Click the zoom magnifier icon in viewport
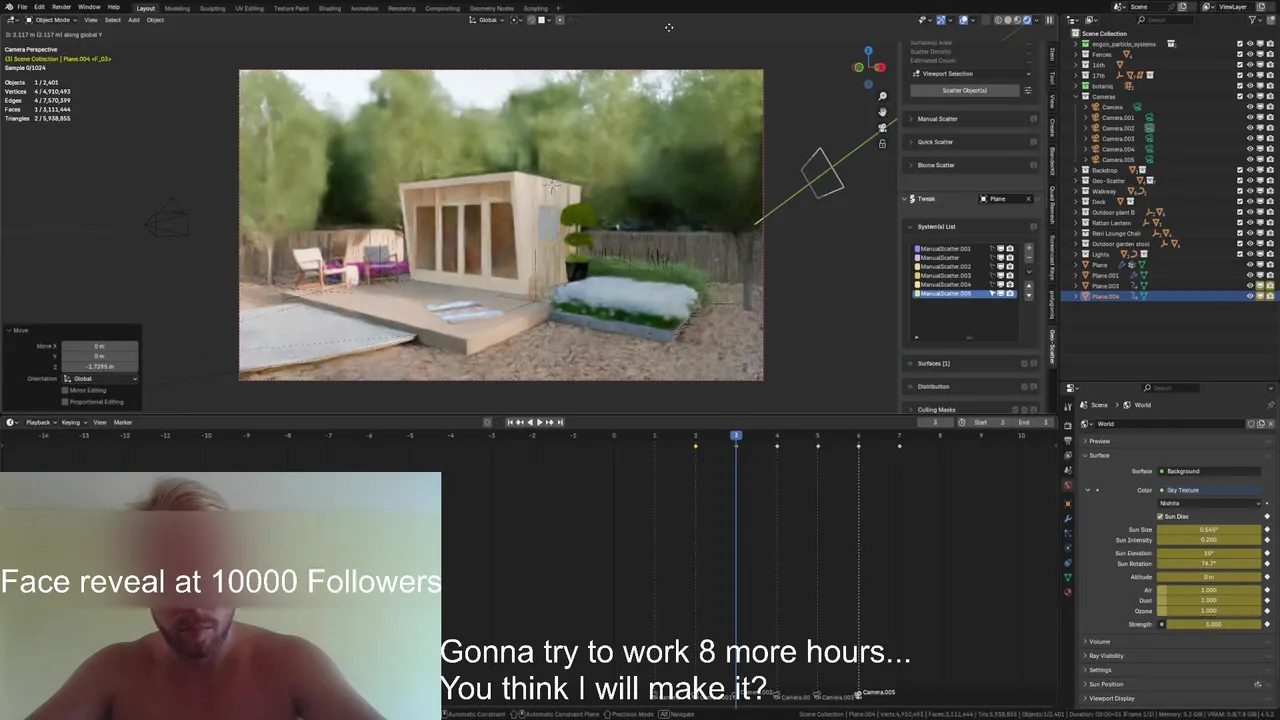Image resolution: width=1280 pixels, height=720 pixels. [882, 97]
